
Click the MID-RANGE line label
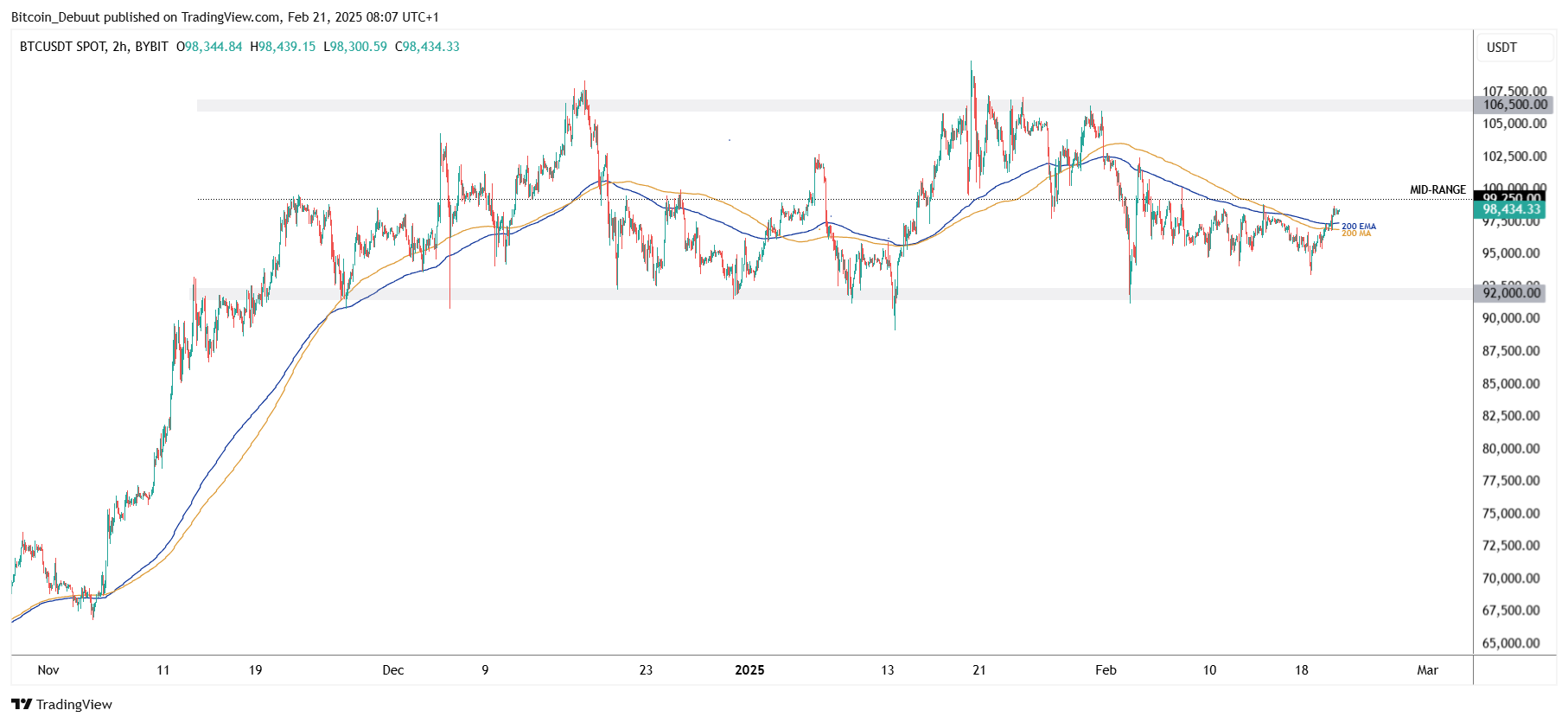(x=1437, y=190)
